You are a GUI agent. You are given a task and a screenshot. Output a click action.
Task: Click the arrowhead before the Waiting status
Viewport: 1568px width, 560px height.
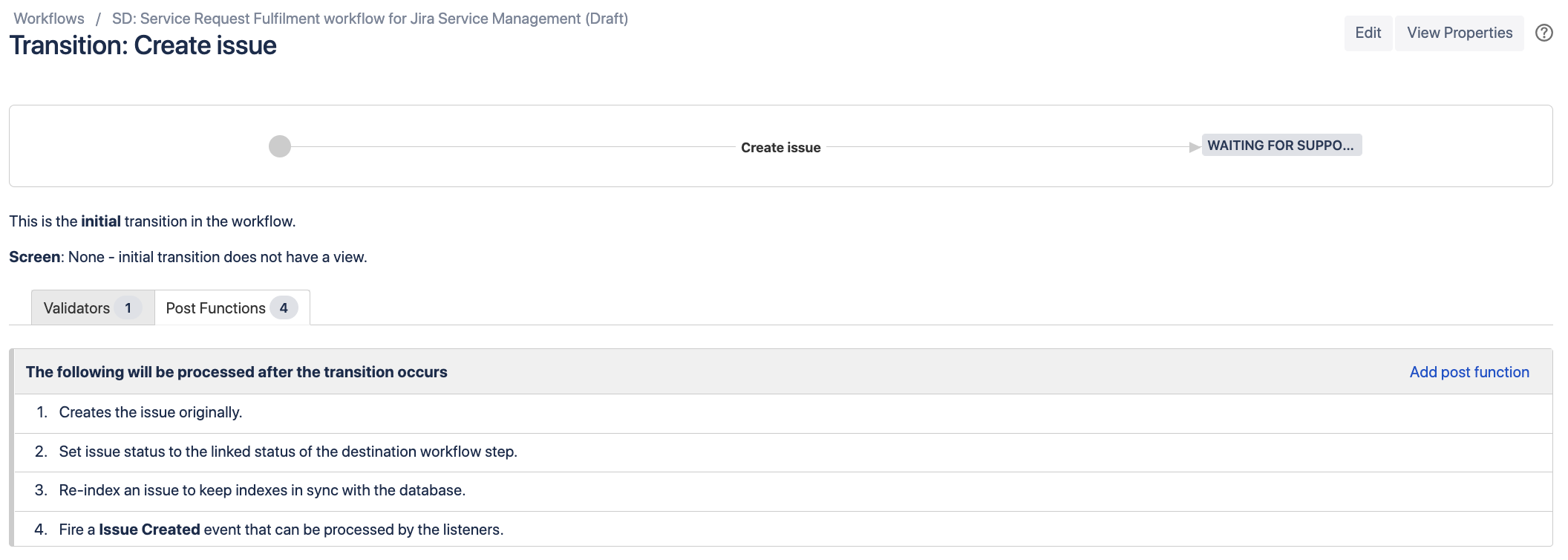pos(1194,147)
